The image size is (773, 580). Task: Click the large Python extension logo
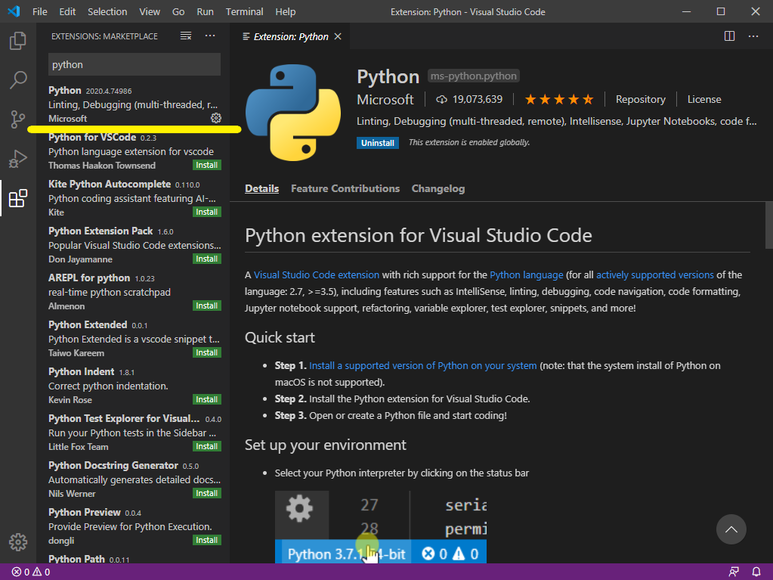[x=293, y=112]
